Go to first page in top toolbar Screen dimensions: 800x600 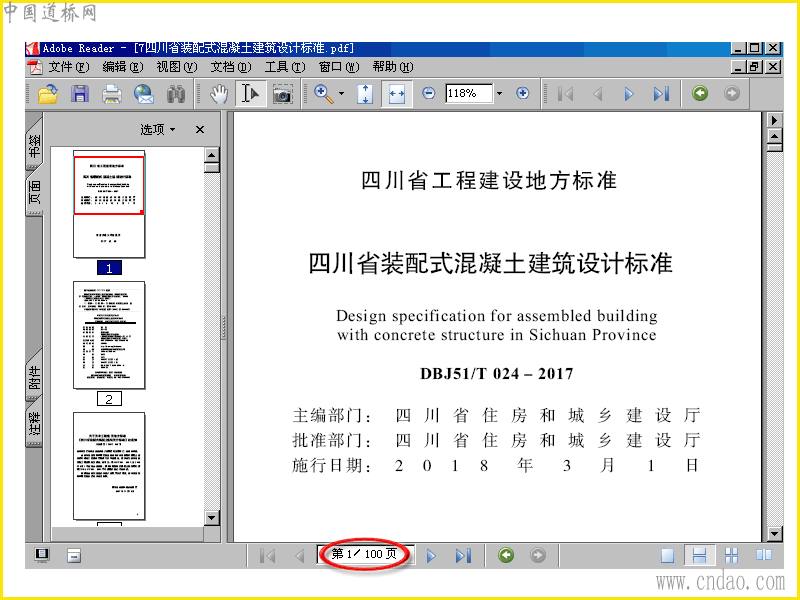pyautogui.click(x=565, y=93)
